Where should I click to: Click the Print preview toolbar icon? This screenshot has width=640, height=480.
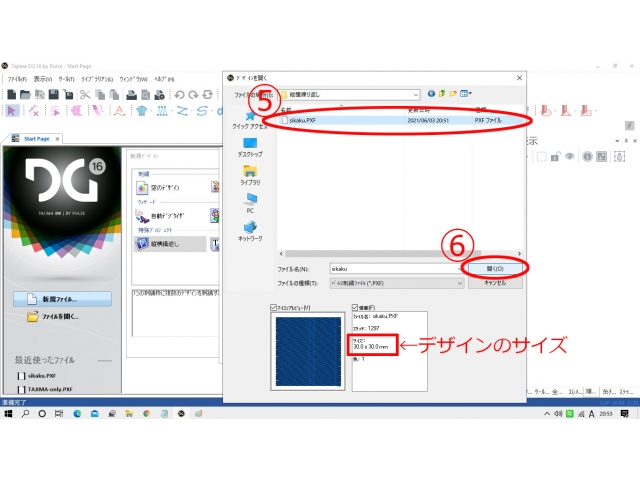click(145, 95)
